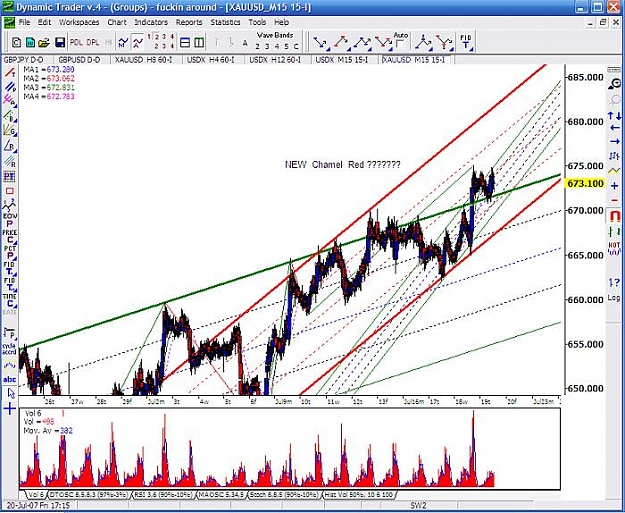Select the parallel lines tool
The width and height of the screenshot is (625, 513).
(x=10, y=87)
